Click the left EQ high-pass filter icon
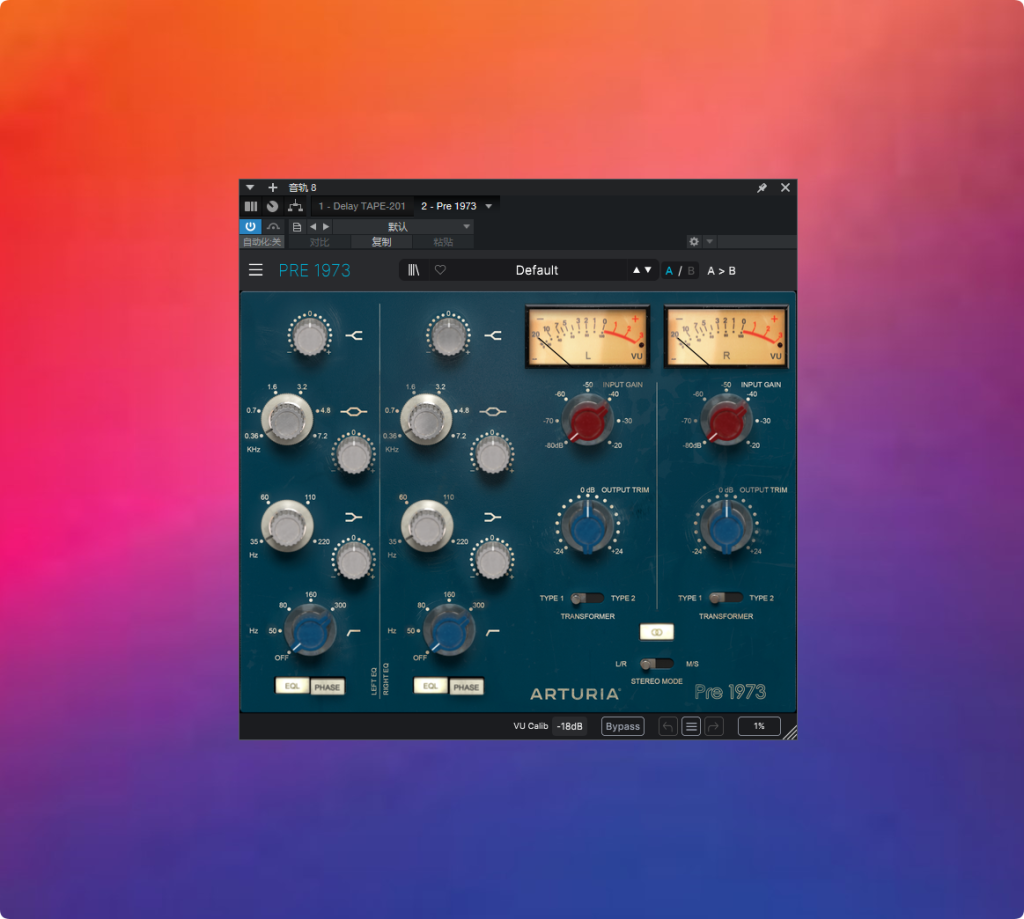Image resolution: width=1024 pixels, height=919 pixels. coord(354,632)
